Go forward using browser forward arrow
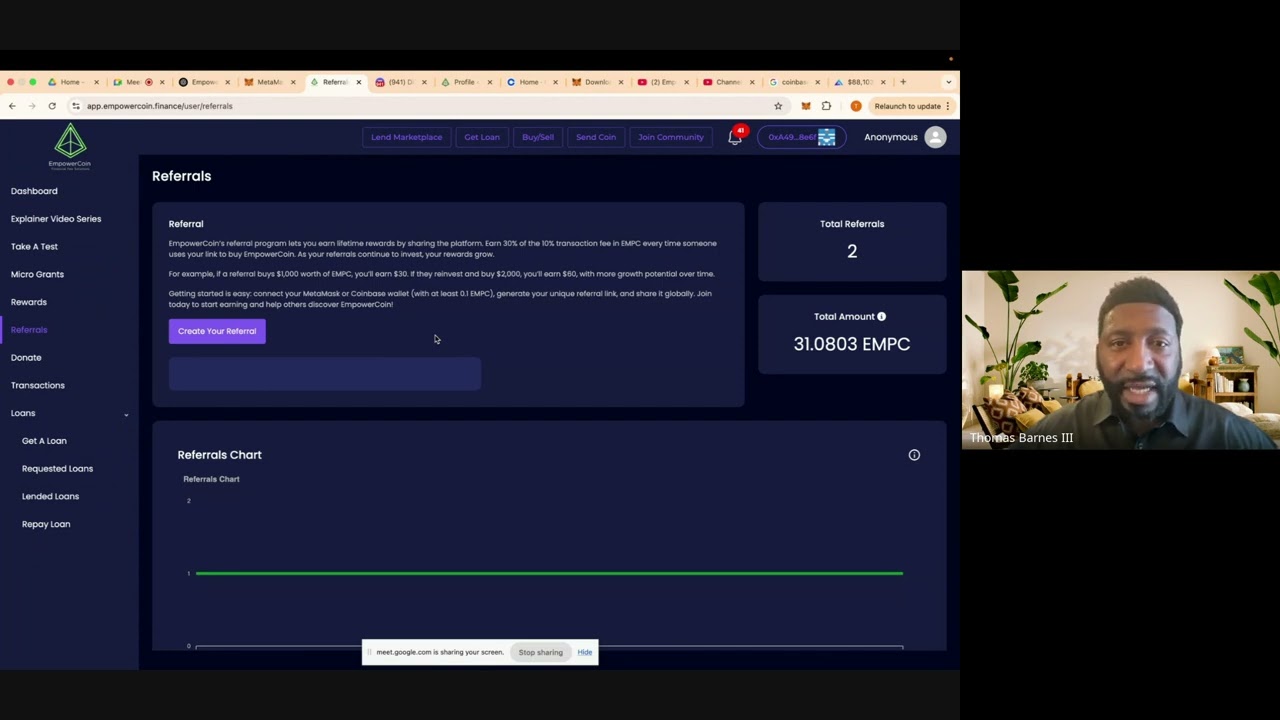Viewport: 1280px width, 720px height. pos(31,106)
